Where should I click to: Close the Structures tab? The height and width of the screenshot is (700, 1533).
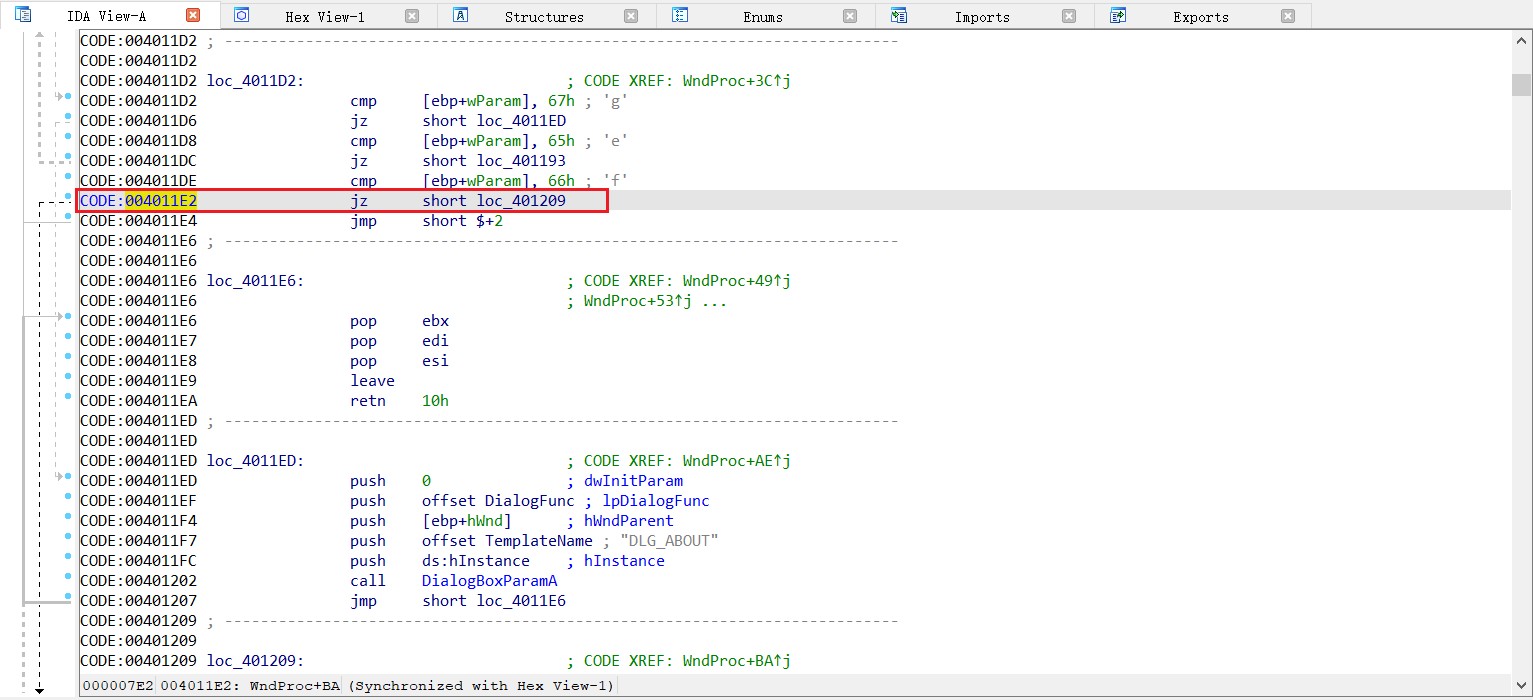click(x=631, y=16)
